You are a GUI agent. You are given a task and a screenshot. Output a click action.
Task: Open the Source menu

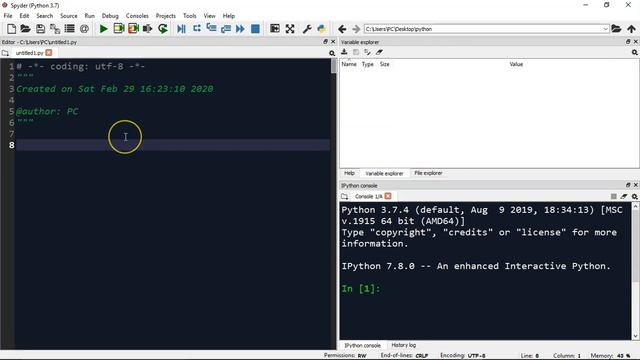click(69, 16)
